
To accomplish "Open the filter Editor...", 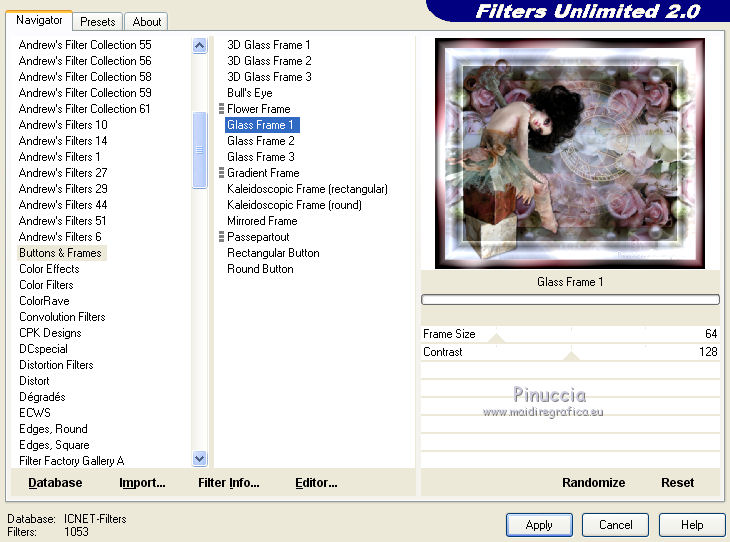I will pos(316,483).
